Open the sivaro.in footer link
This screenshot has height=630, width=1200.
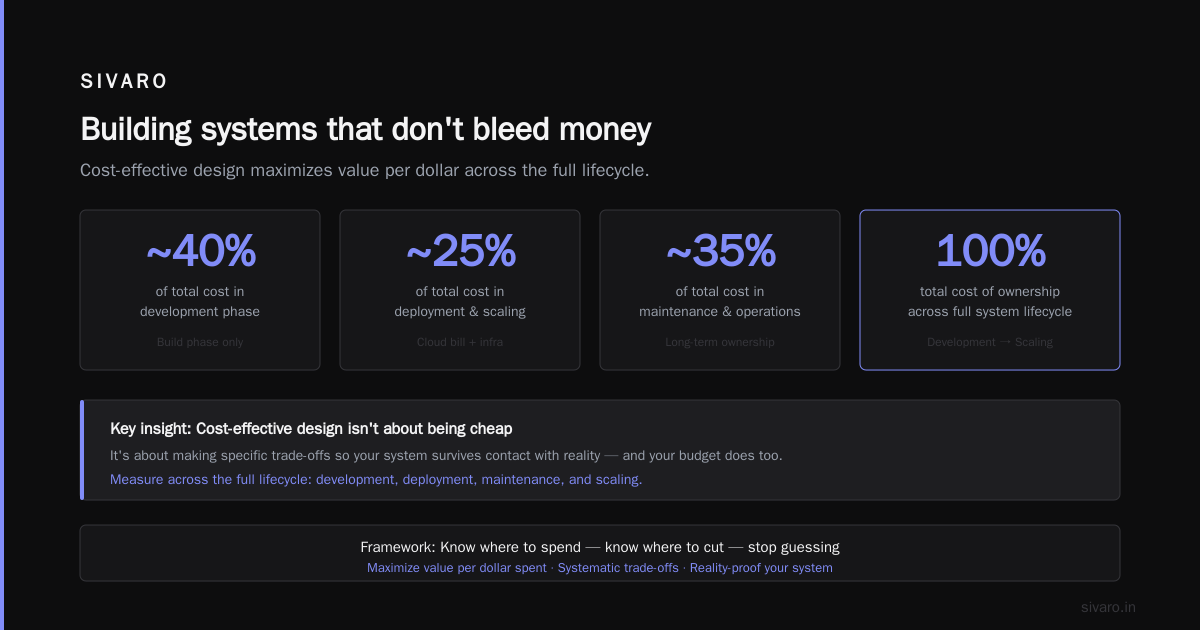[1108, 607]
